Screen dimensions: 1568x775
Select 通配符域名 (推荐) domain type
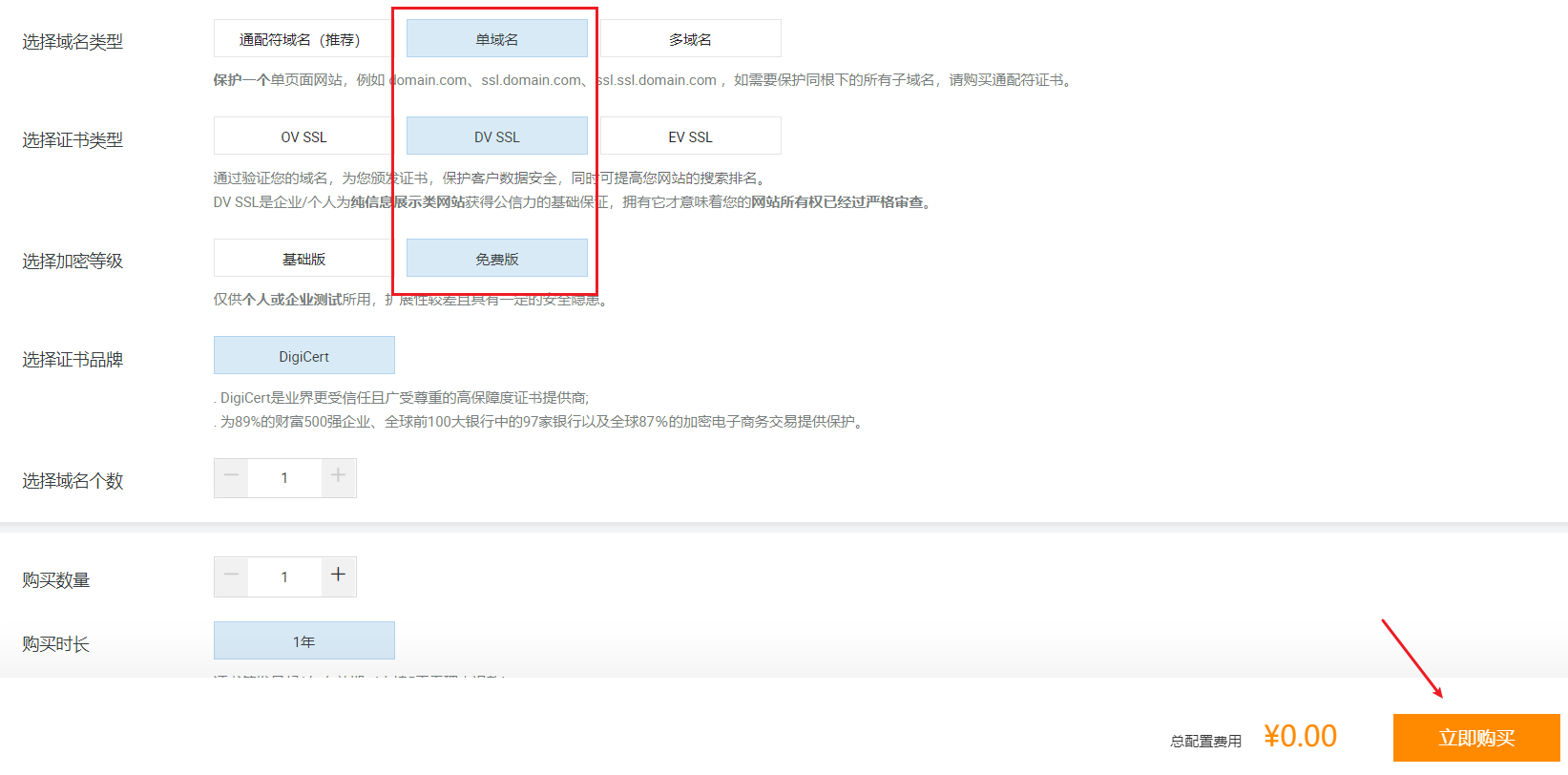click(303, 39)
